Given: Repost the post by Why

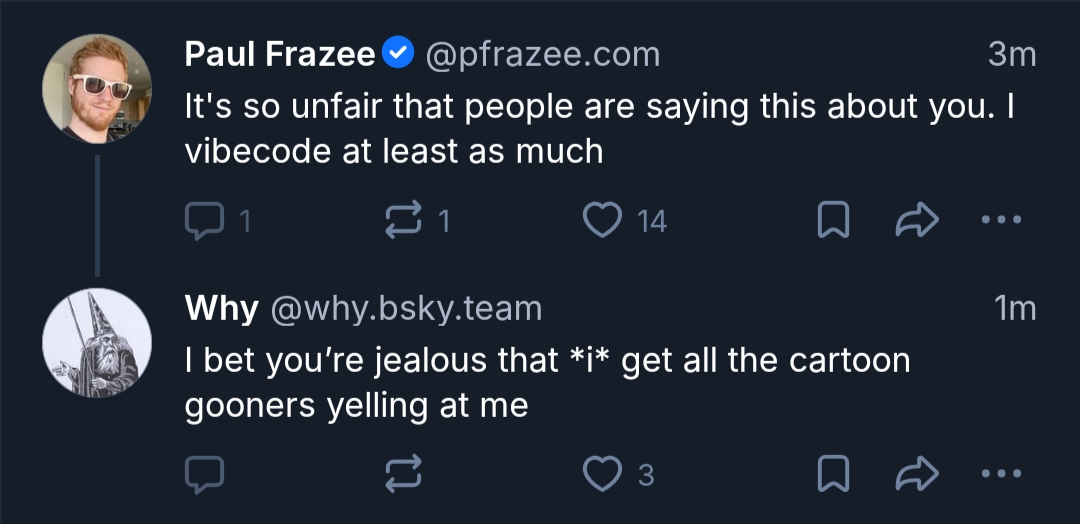Looking at the screenshot, I should [x=405, y=476].
